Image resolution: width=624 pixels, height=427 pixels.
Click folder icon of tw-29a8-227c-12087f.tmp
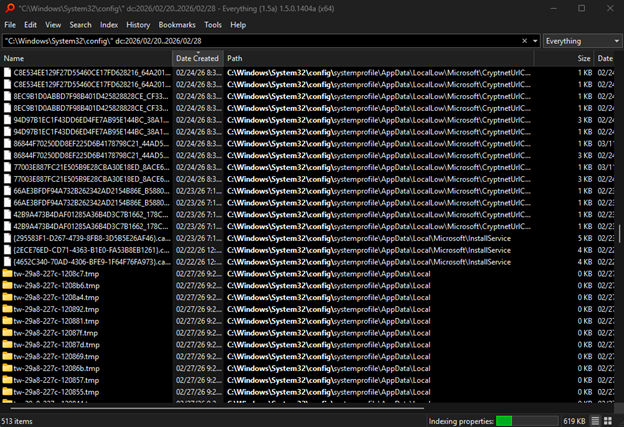click(8, 333)
